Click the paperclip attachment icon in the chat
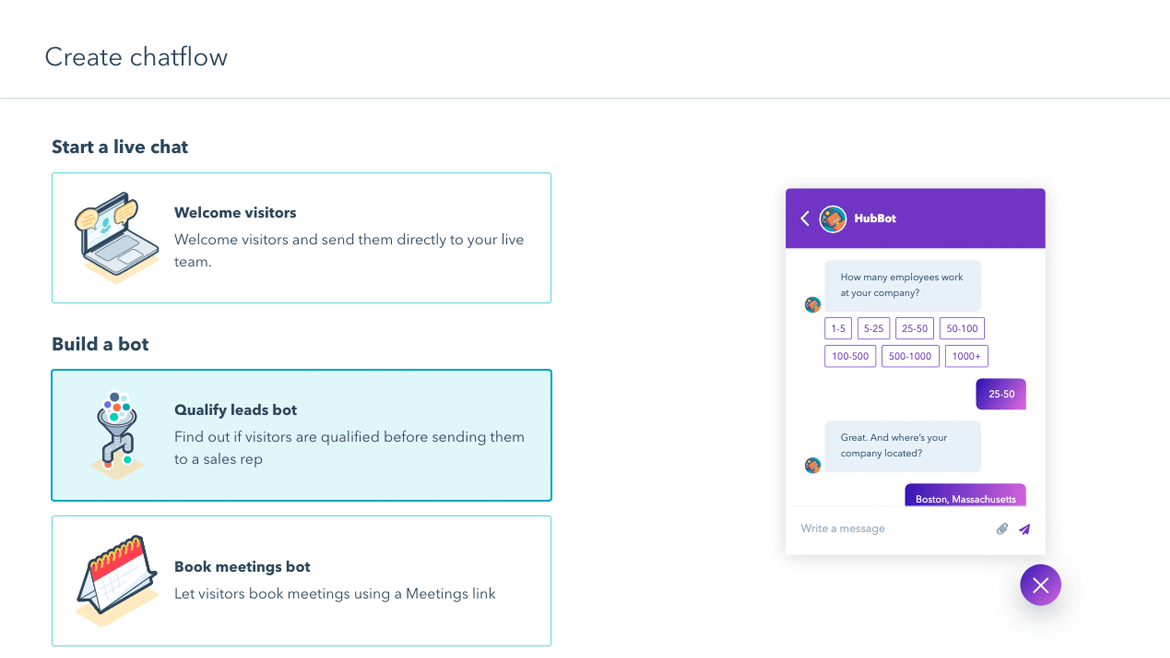The width and height of the screenshot is (1170, 658). point(1001,529)
